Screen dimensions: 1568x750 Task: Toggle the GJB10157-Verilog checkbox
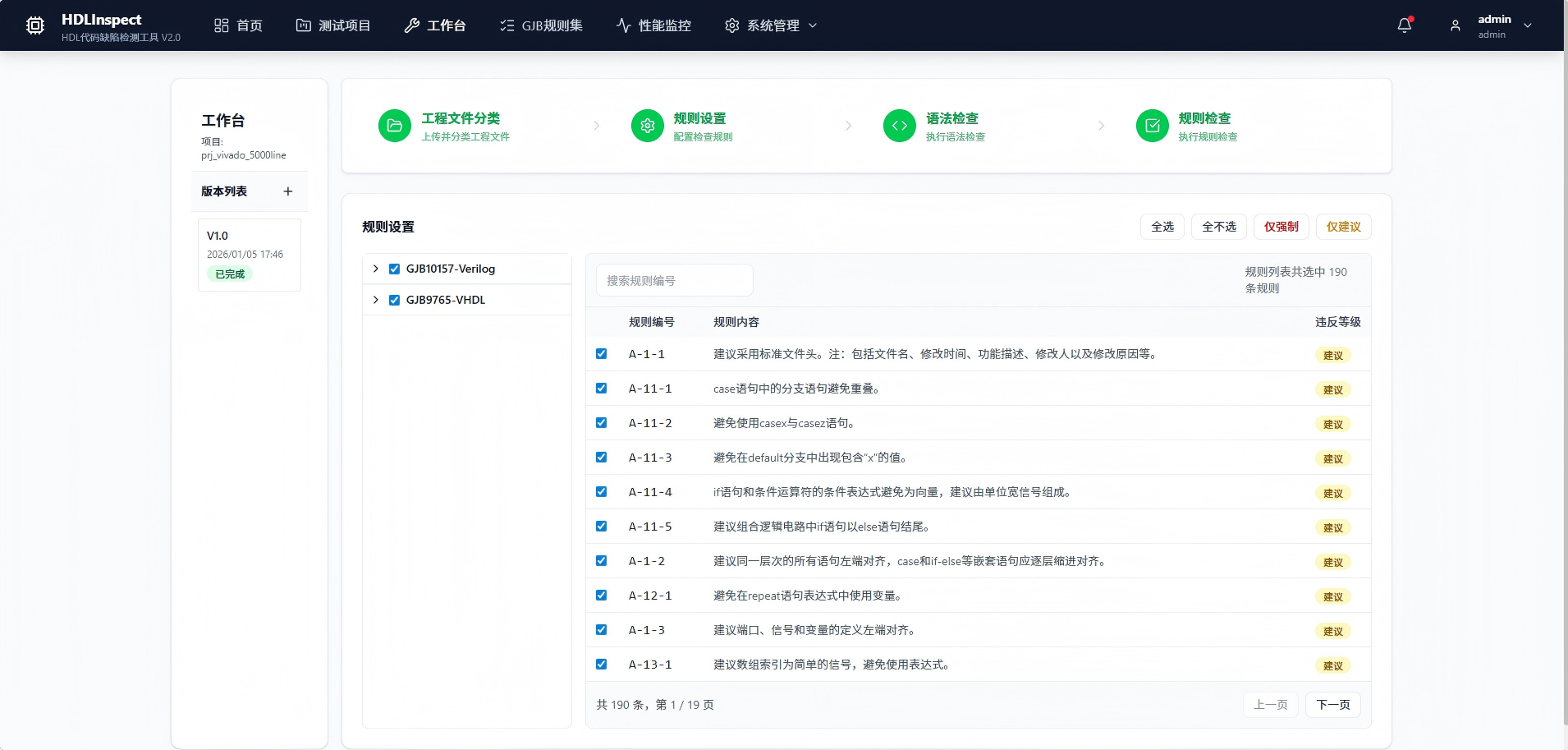[x=394, y=269]
